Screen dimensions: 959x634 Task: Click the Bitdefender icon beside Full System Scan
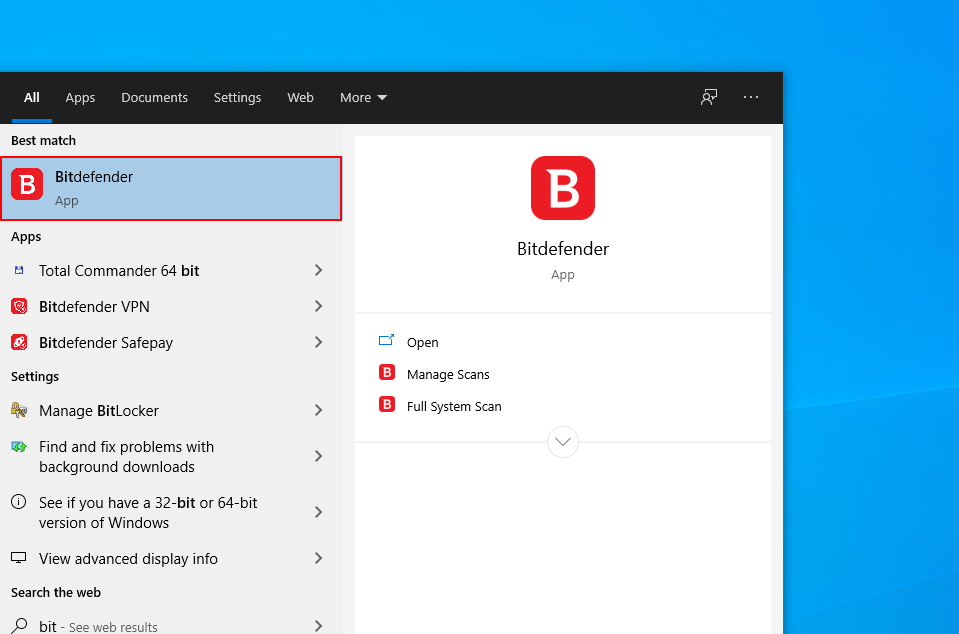[x=387, y=404]
